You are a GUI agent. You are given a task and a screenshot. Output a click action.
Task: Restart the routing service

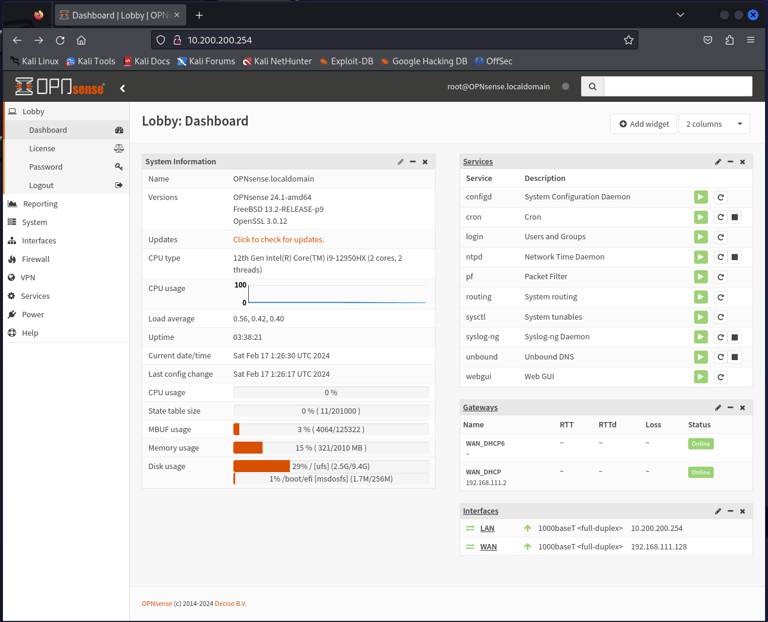[x=720, y=297]
